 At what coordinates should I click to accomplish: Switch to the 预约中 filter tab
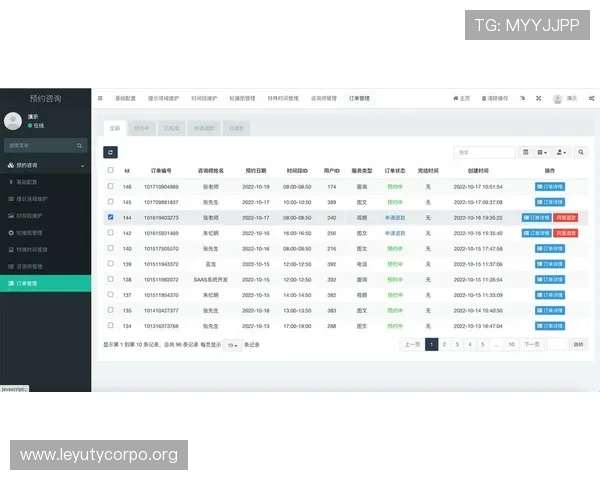coord(142,128)
